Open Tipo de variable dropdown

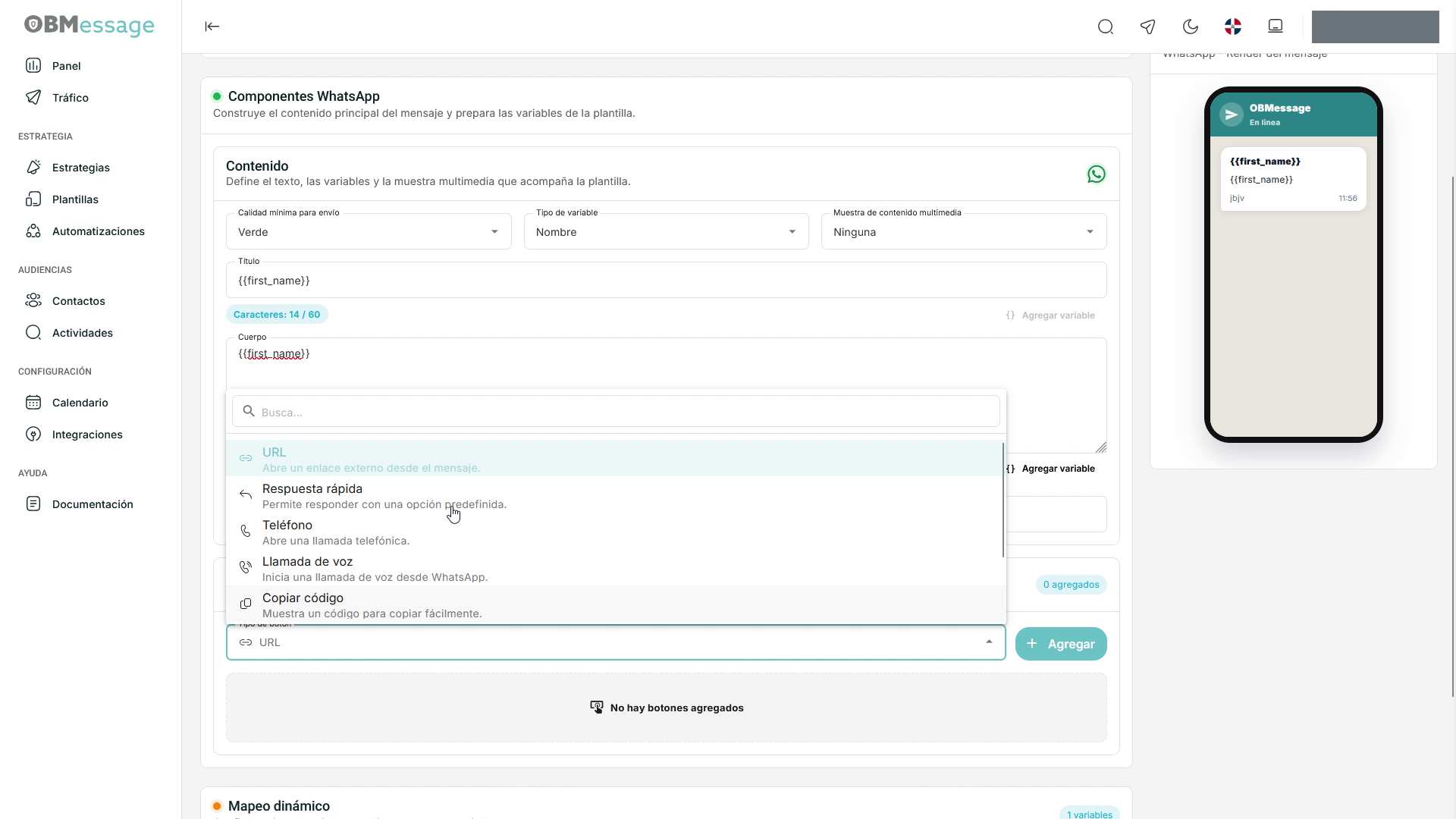coord(666,231)
